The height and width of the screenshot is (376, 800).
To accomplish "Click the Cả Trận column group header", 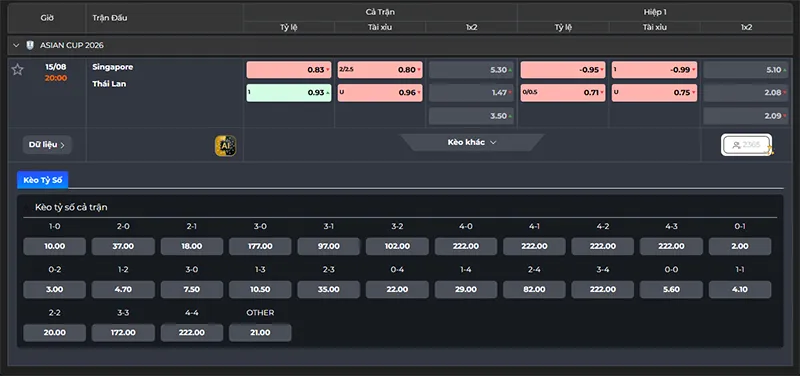I will point(380,12).
